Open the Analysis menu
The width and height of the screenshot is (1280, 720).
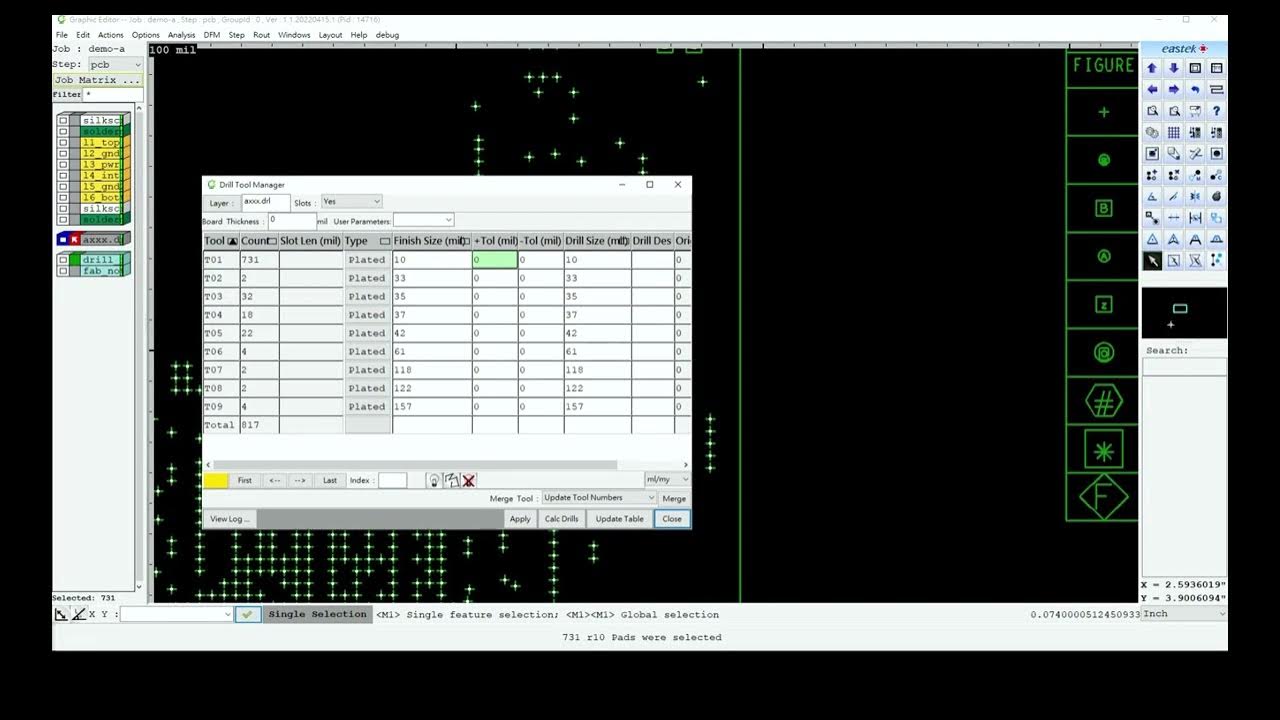point(181,35)
